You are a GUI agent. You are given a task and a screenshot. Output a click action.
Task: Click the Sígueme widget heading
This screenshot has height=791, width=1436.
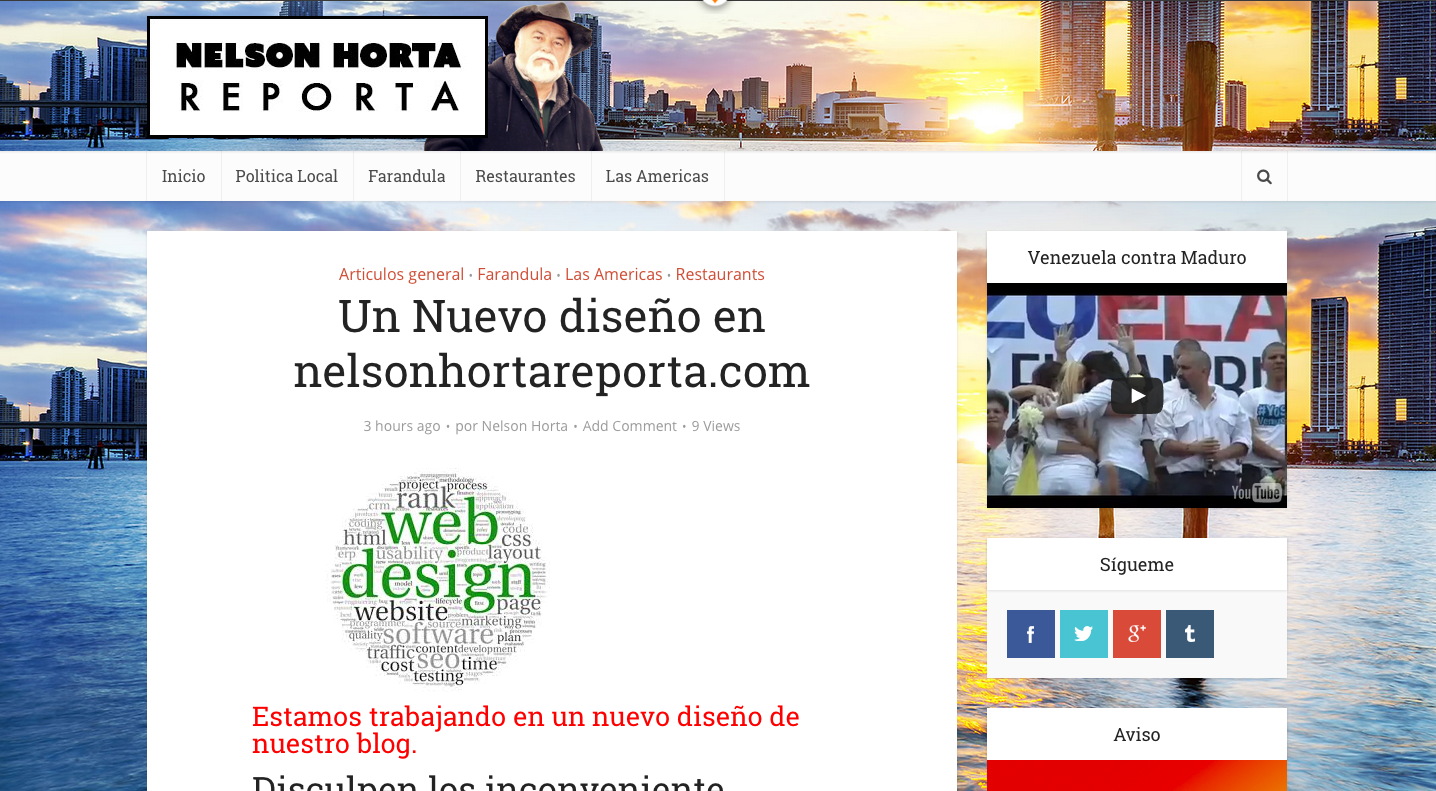[1137, 565]
